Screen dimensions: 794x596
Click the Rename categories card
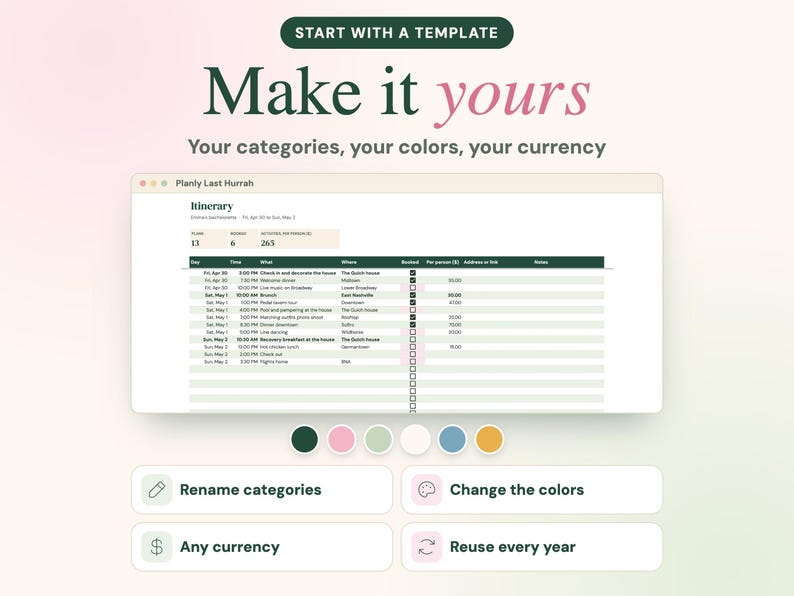pyautogui.click(x=262, y=490)
